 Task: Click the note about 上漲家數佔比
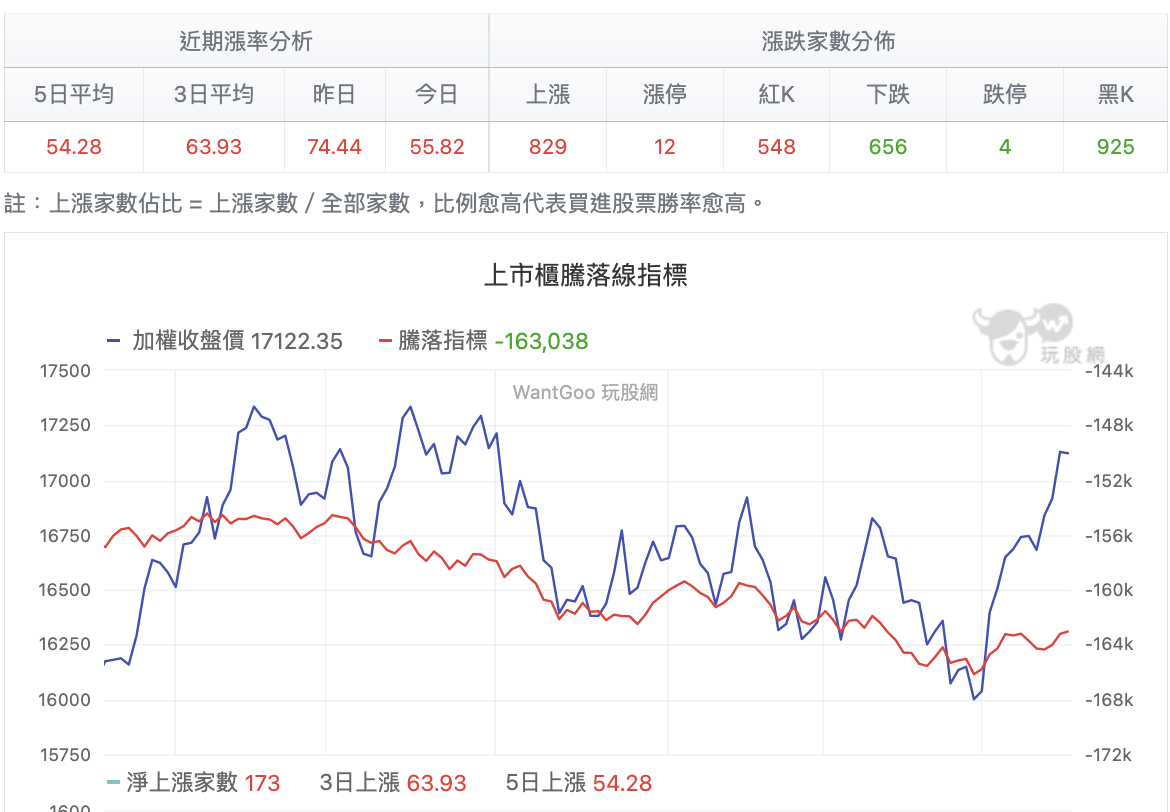pyautogui.click(x=384, y=203)
